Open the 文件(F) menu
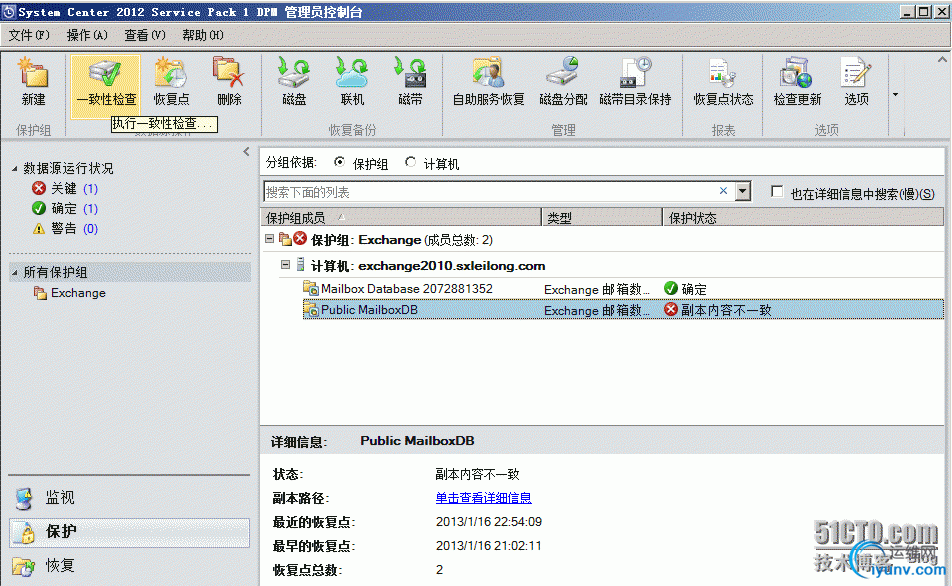This screenshot has width=952, height=586. [29, 35]
